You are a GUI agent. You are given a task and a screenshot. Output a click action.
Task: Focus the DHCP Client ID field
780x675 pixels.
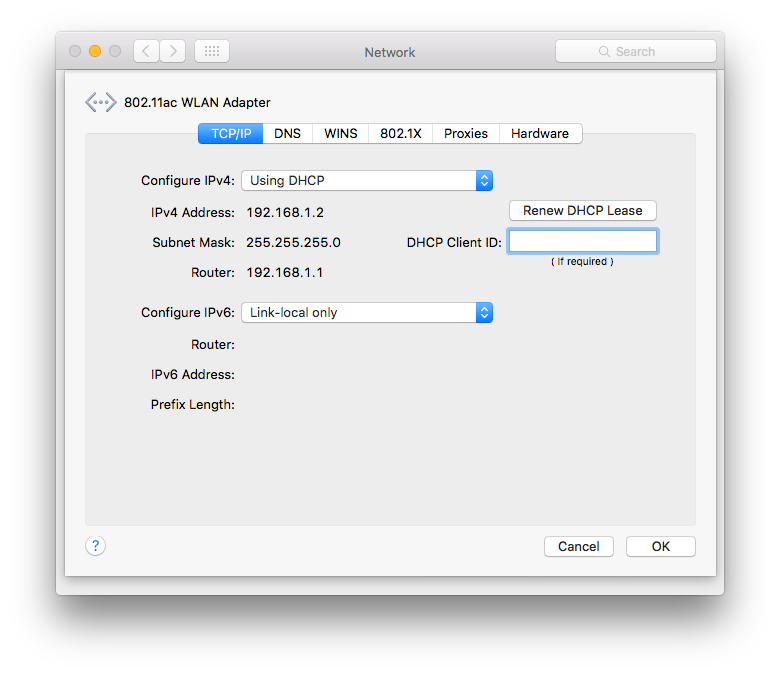point(583,241)
